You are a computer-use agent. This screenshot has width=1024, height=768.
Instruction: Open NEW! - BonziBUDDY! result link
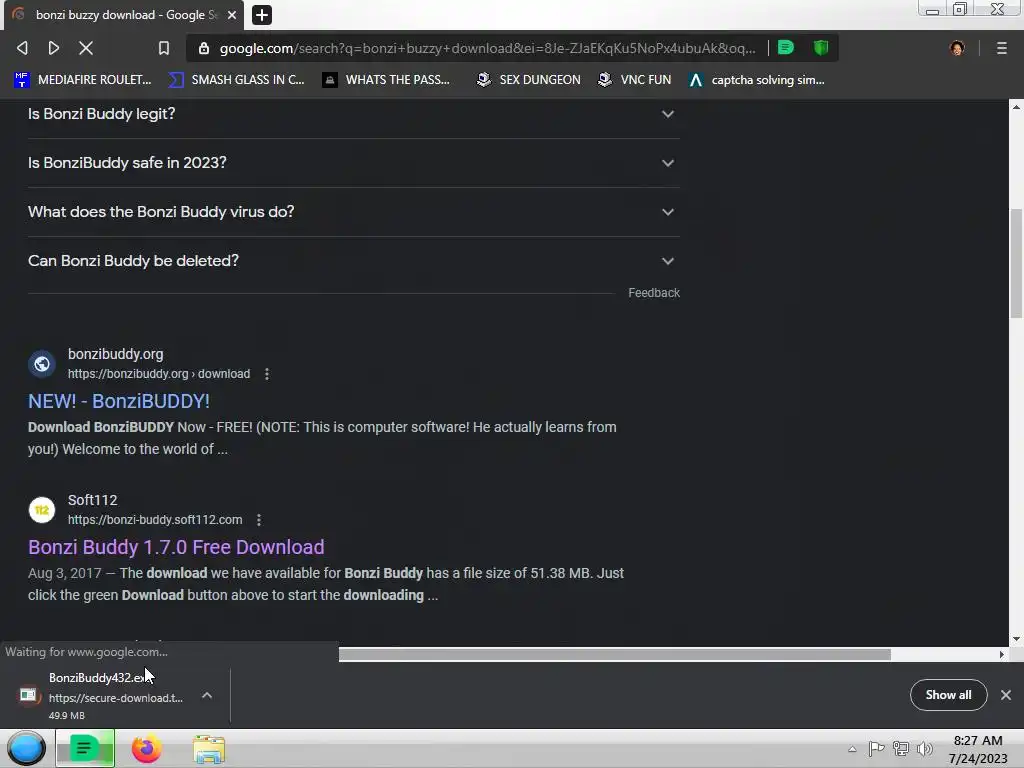click(x=119, y=401)
